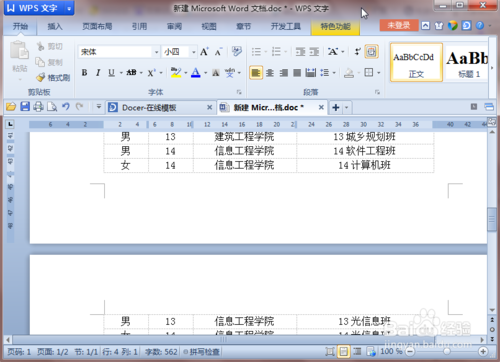This screenshot has height=362, width=500.
Task: Switch to the 页面布局 ribbon tab
Action: [97, 26]
